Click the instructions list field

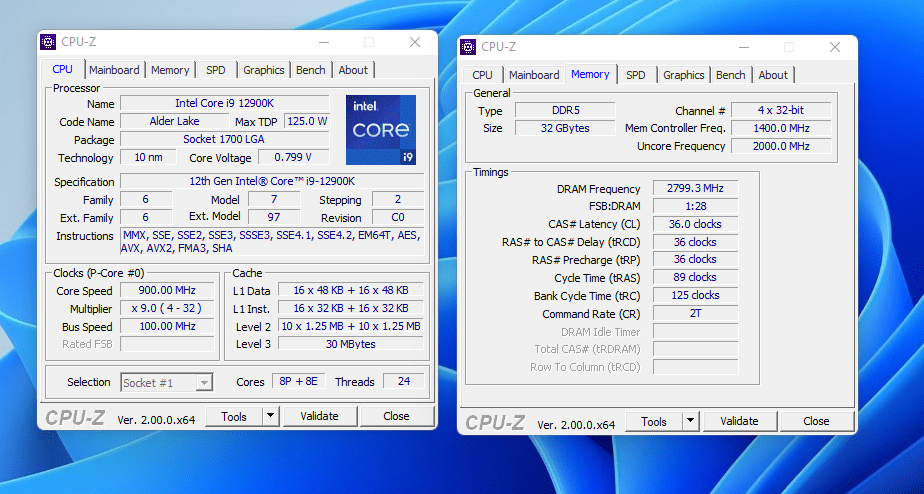click(x=272, y=242)
